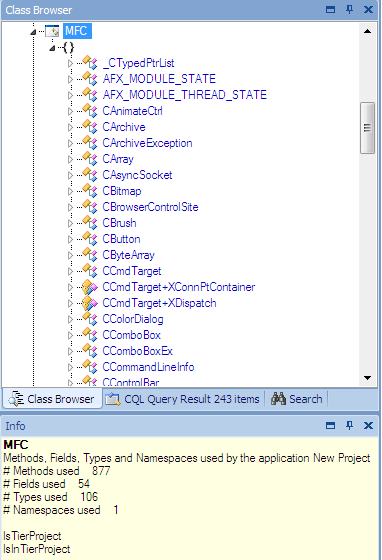The height and width of the screenshot is (560, 382).
Task: Expand the CCmdTarget node
Action: [70, 271]
